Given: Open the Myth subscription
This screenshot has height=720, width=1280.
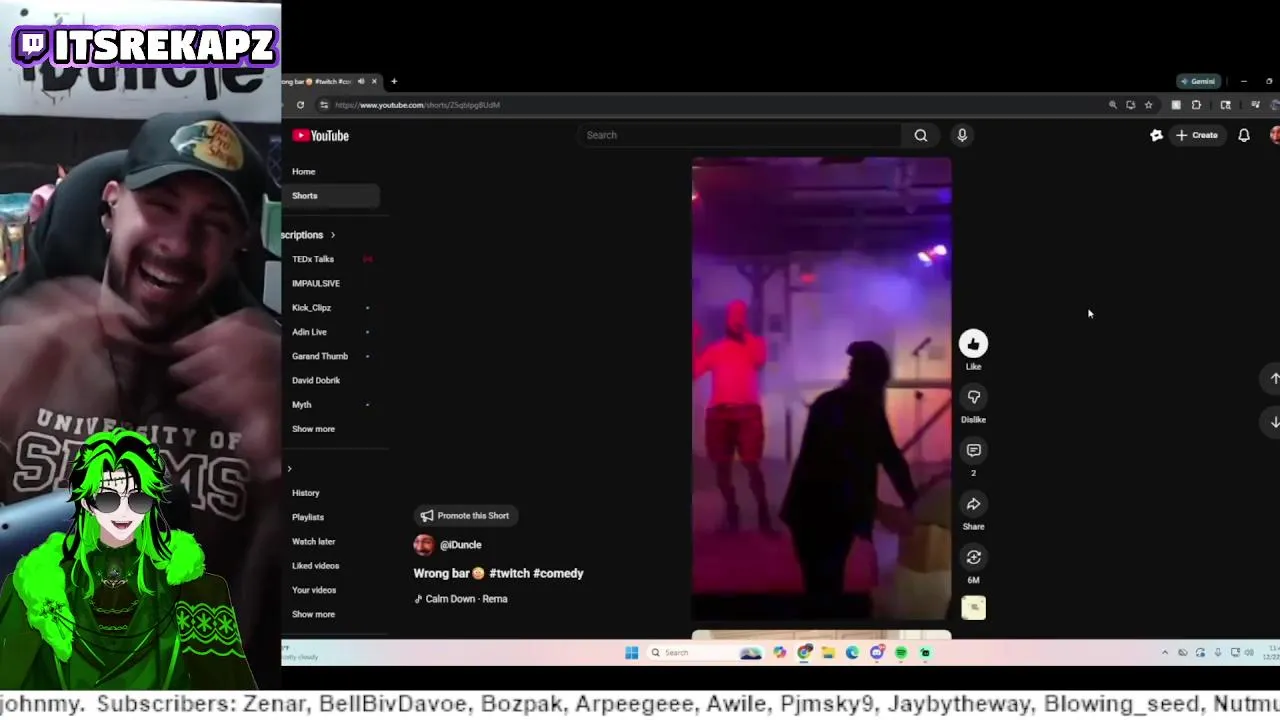Looking at the screenshot, I should (302, 405).
